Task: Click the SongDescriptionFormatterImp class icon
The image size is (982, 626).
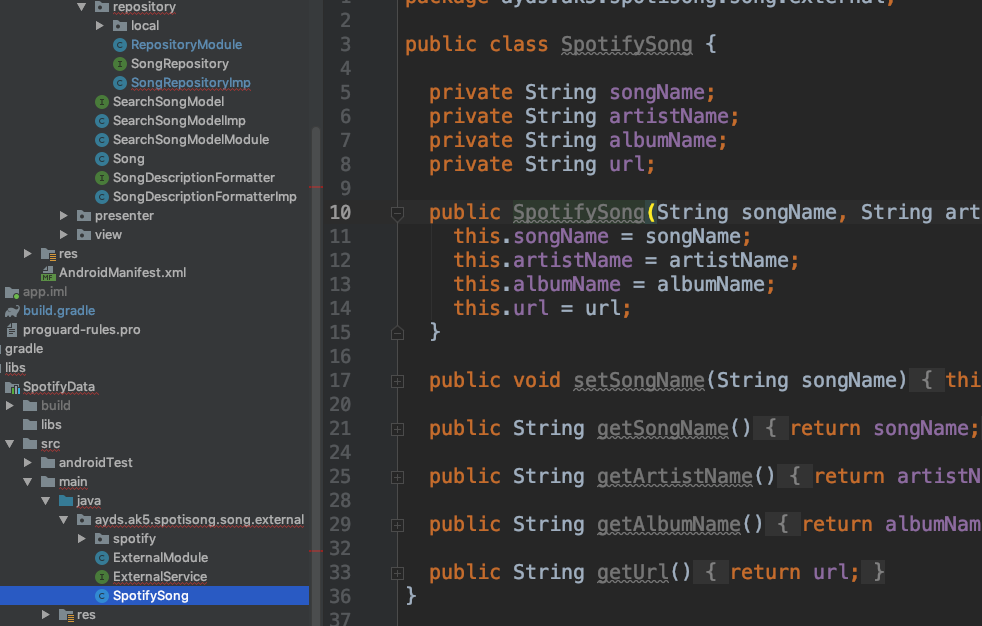Action: coord(102,197)
